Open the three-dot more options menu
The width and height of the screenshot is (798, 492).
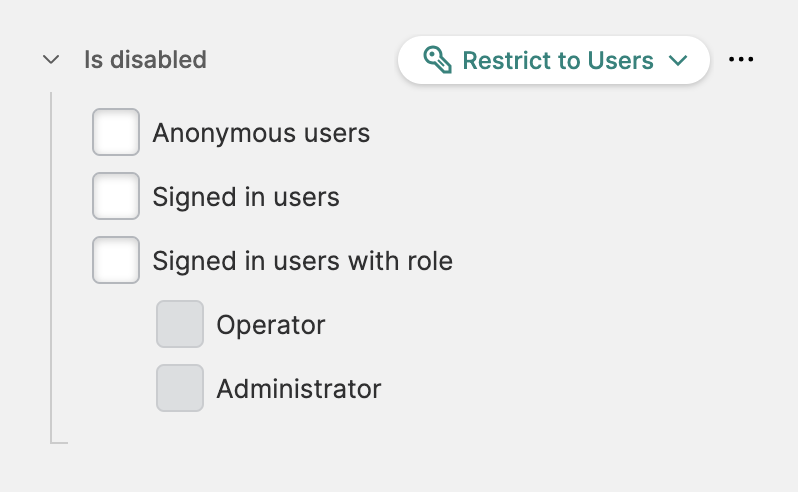coord(741,60)
